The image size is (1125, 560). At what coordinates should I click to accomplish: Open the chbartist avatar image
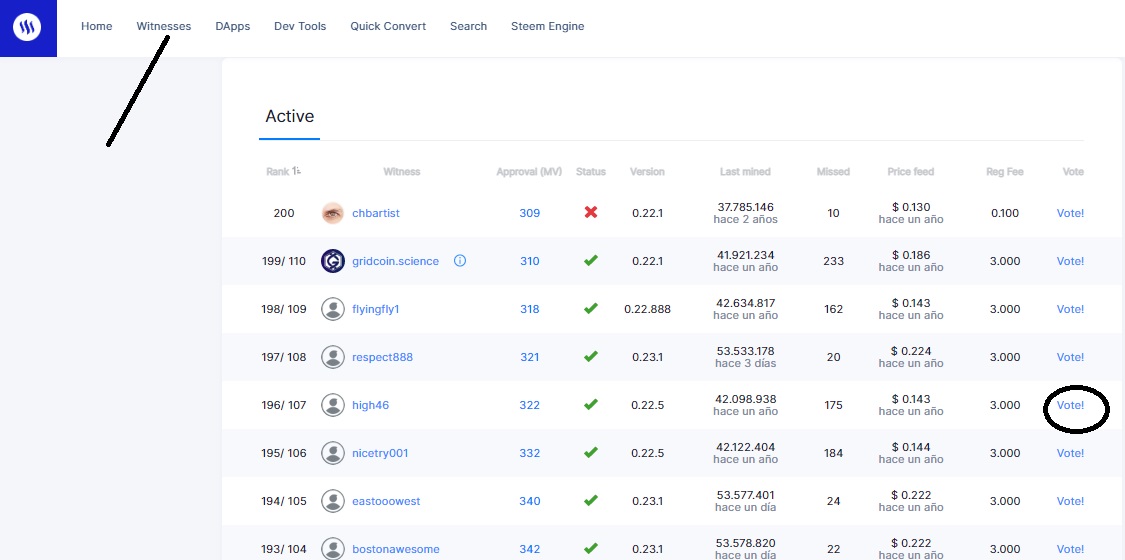coord(332,213)
